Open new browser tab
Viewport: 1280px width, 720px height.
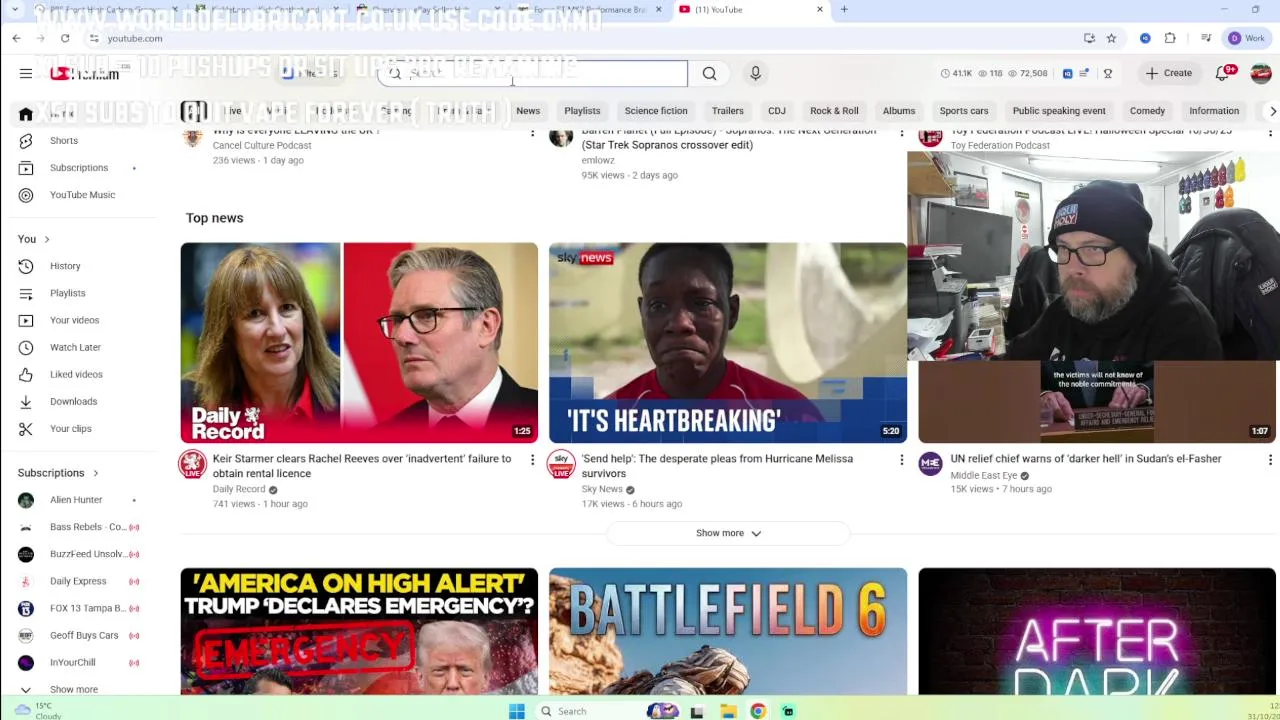(844, 9)
